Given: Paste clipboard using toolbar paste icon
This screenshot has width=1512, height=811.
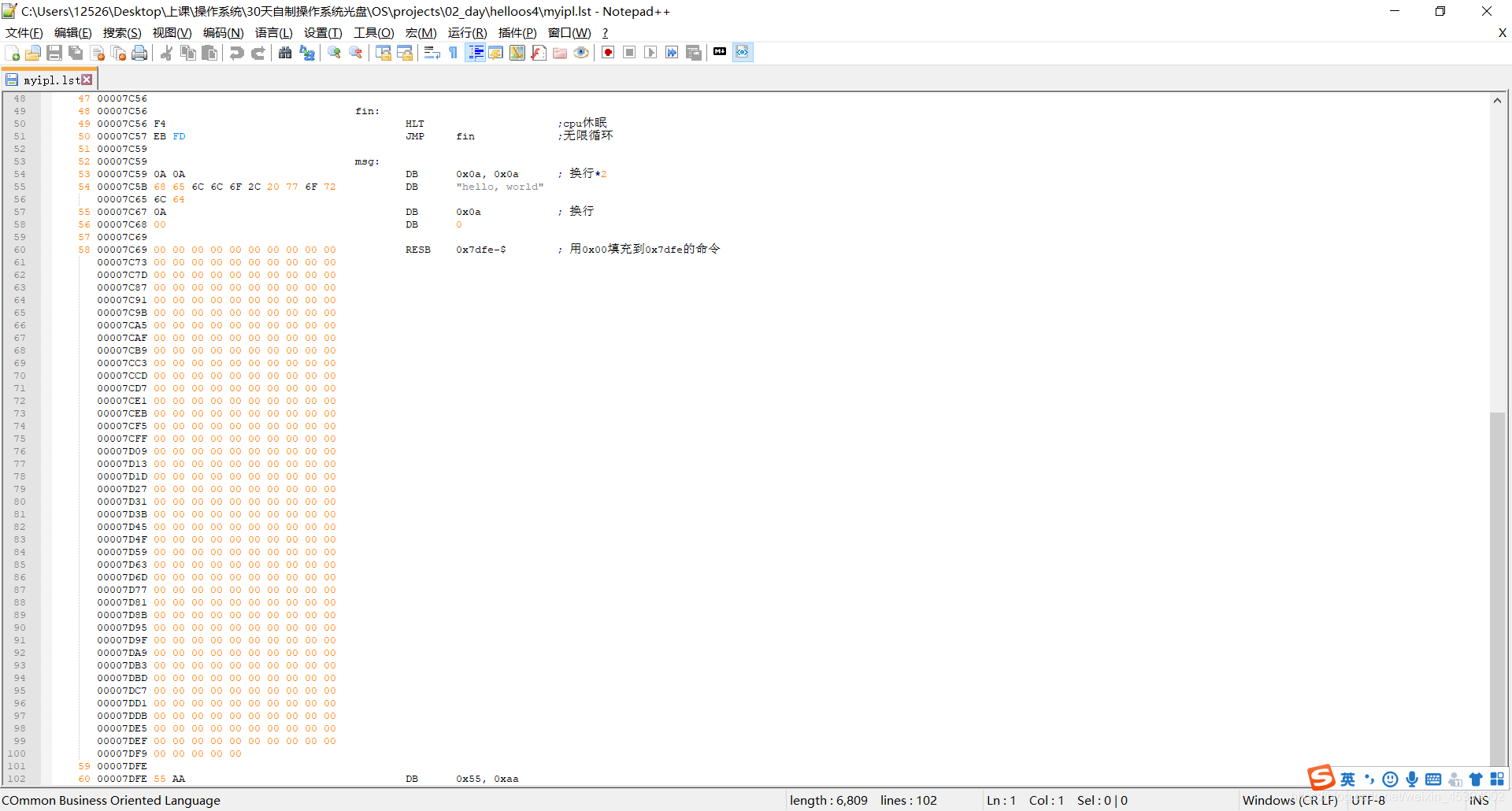Looking at the screenshot, I should pos(209,53).
